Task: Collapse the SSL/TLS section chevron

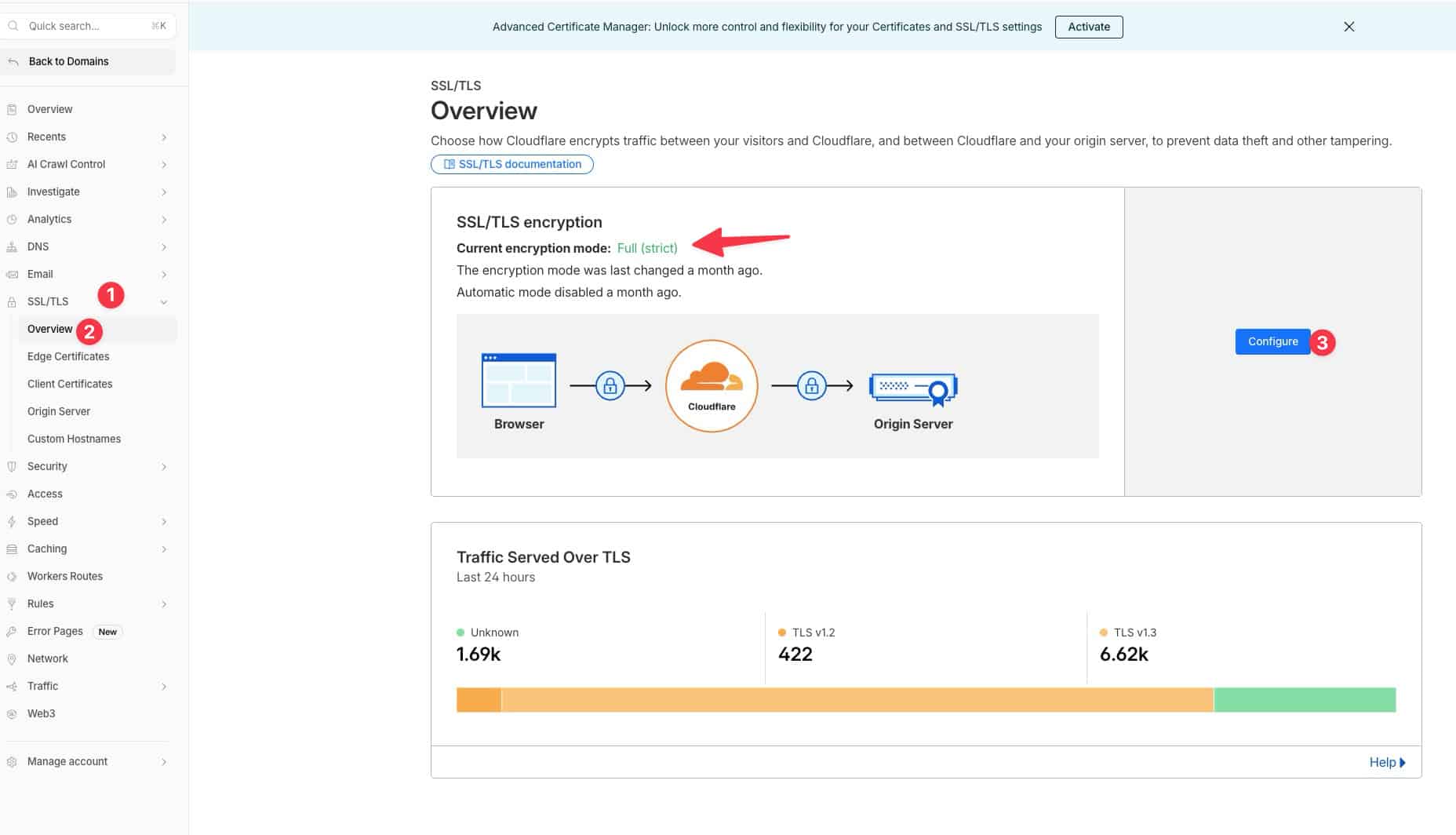Action: coord(164,301)
